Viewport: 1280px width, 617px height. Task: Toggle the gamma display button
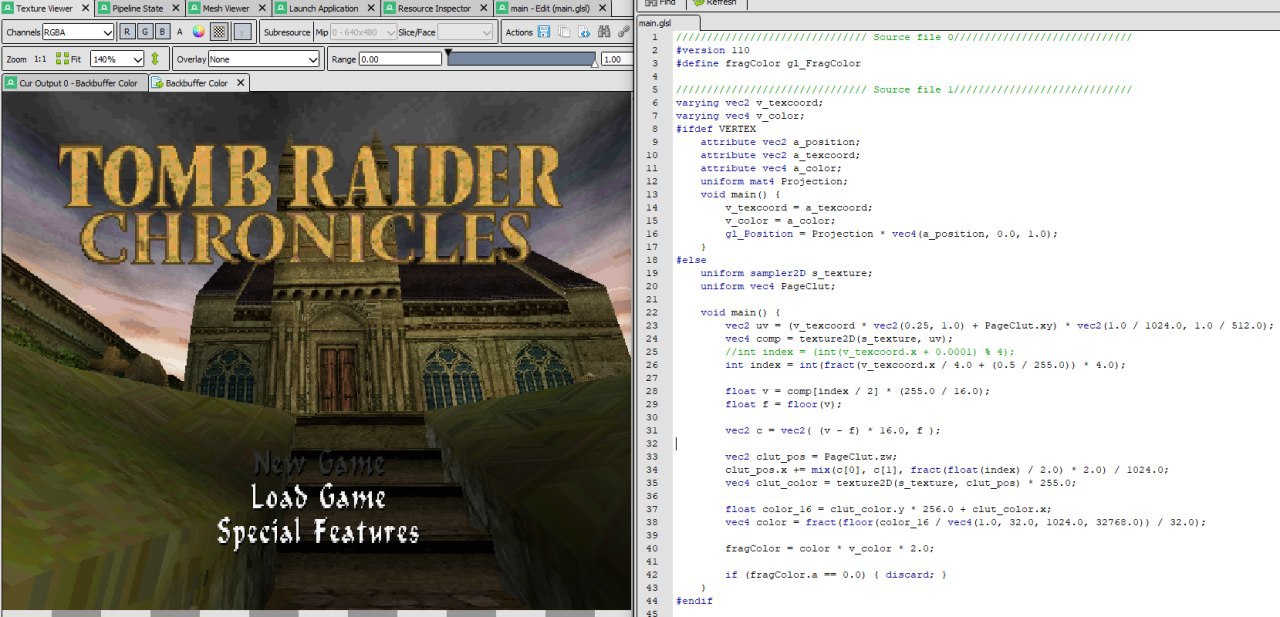(243, 32)
